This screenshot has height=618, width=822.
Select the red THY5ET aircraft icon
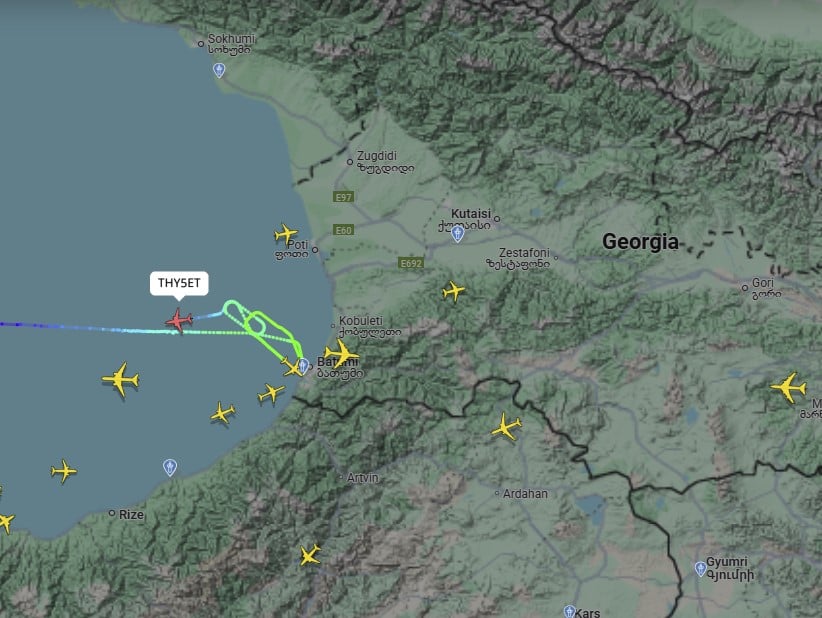click(x=179, y=320)
